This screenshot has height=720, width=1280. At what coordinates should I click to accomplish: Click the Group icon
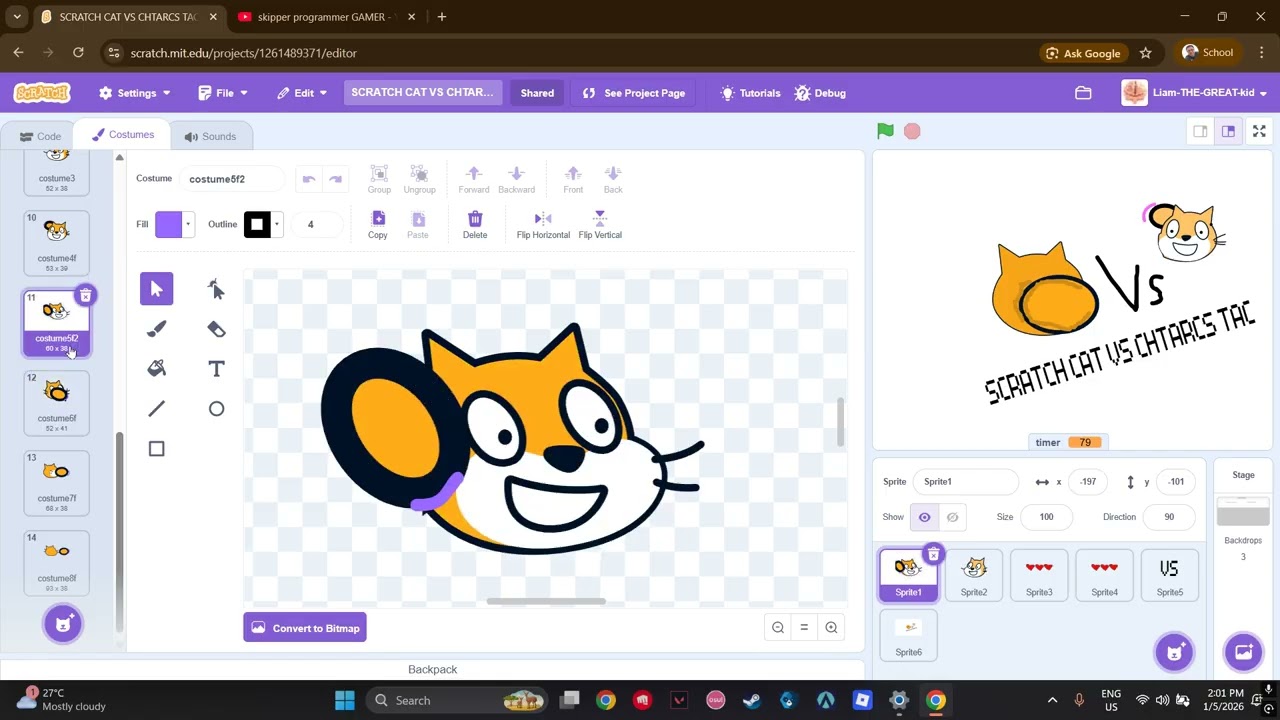click(379, 179)
